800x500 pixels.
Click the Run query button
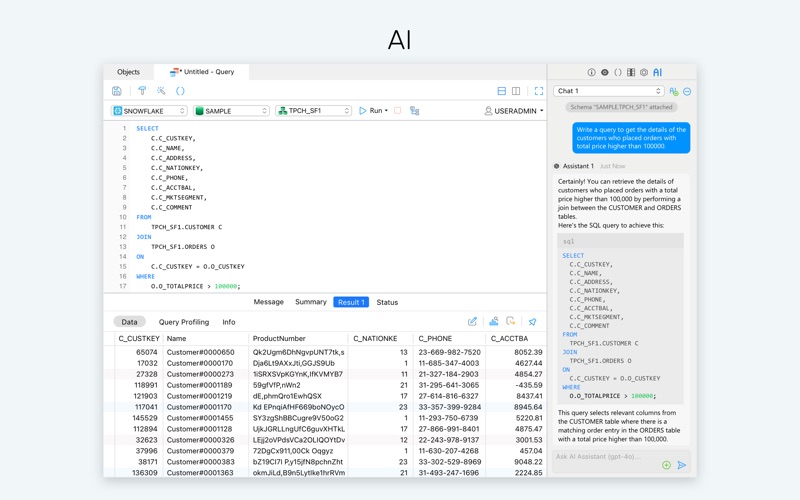pos(371,111)
